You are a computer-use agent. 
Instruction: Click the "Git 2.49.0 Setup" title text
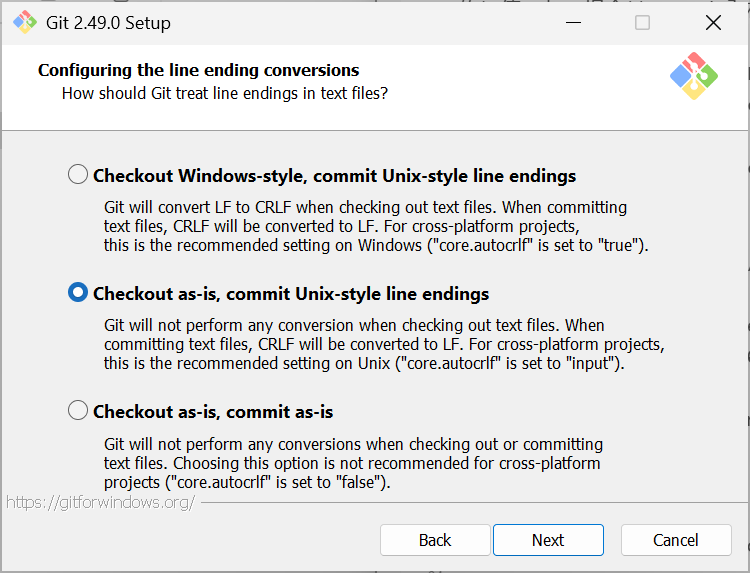pos(108,22)
